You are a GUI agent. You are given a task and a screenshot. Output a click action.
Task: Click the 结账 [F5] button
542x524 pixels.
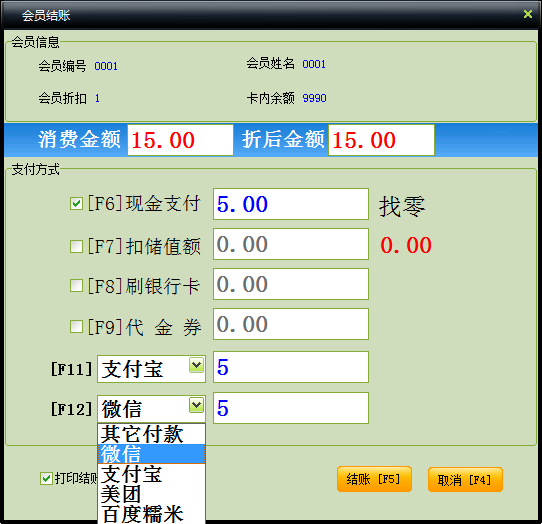click(374, 479)
